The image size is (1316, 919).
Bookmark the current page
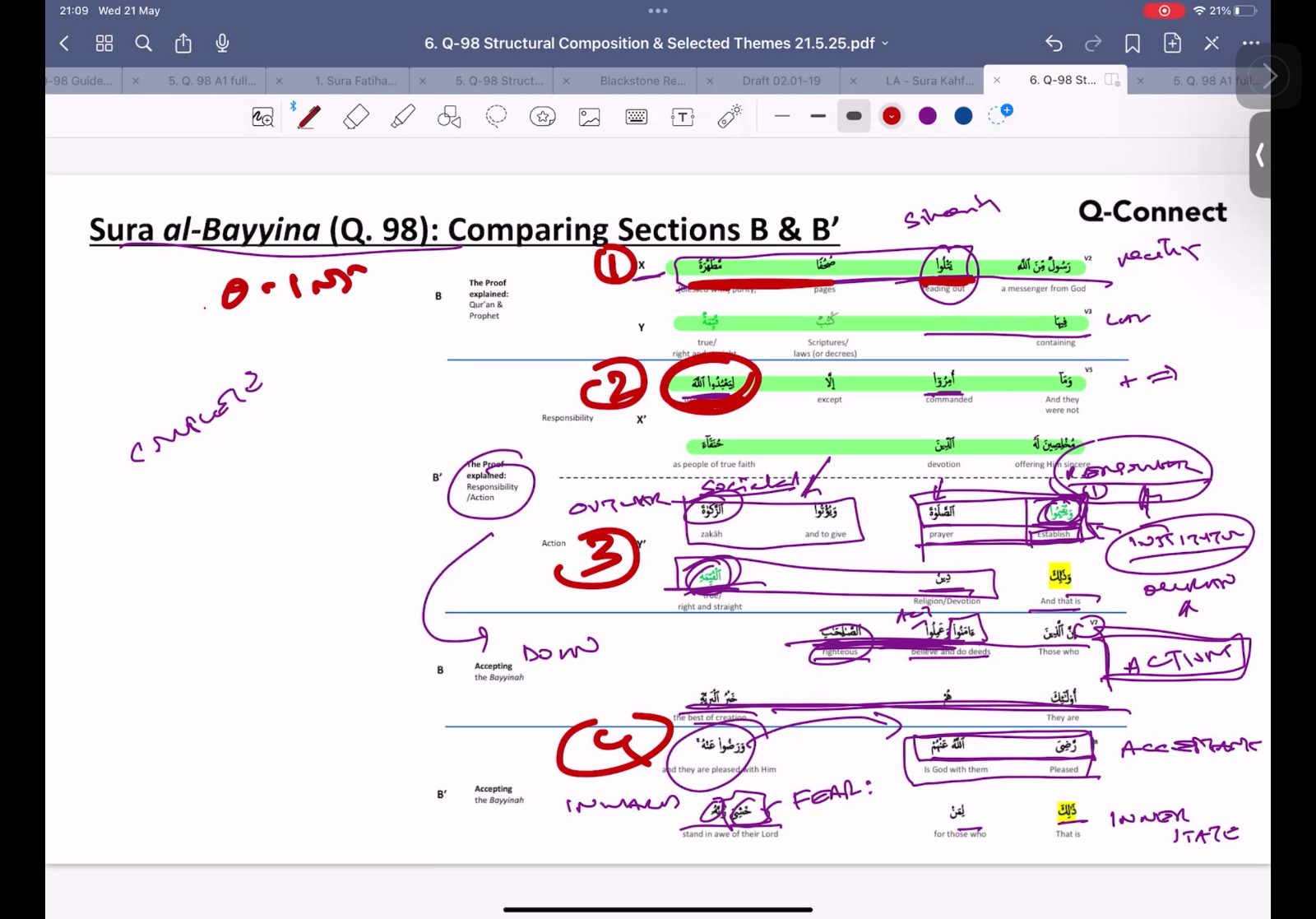click(1133, 44)
